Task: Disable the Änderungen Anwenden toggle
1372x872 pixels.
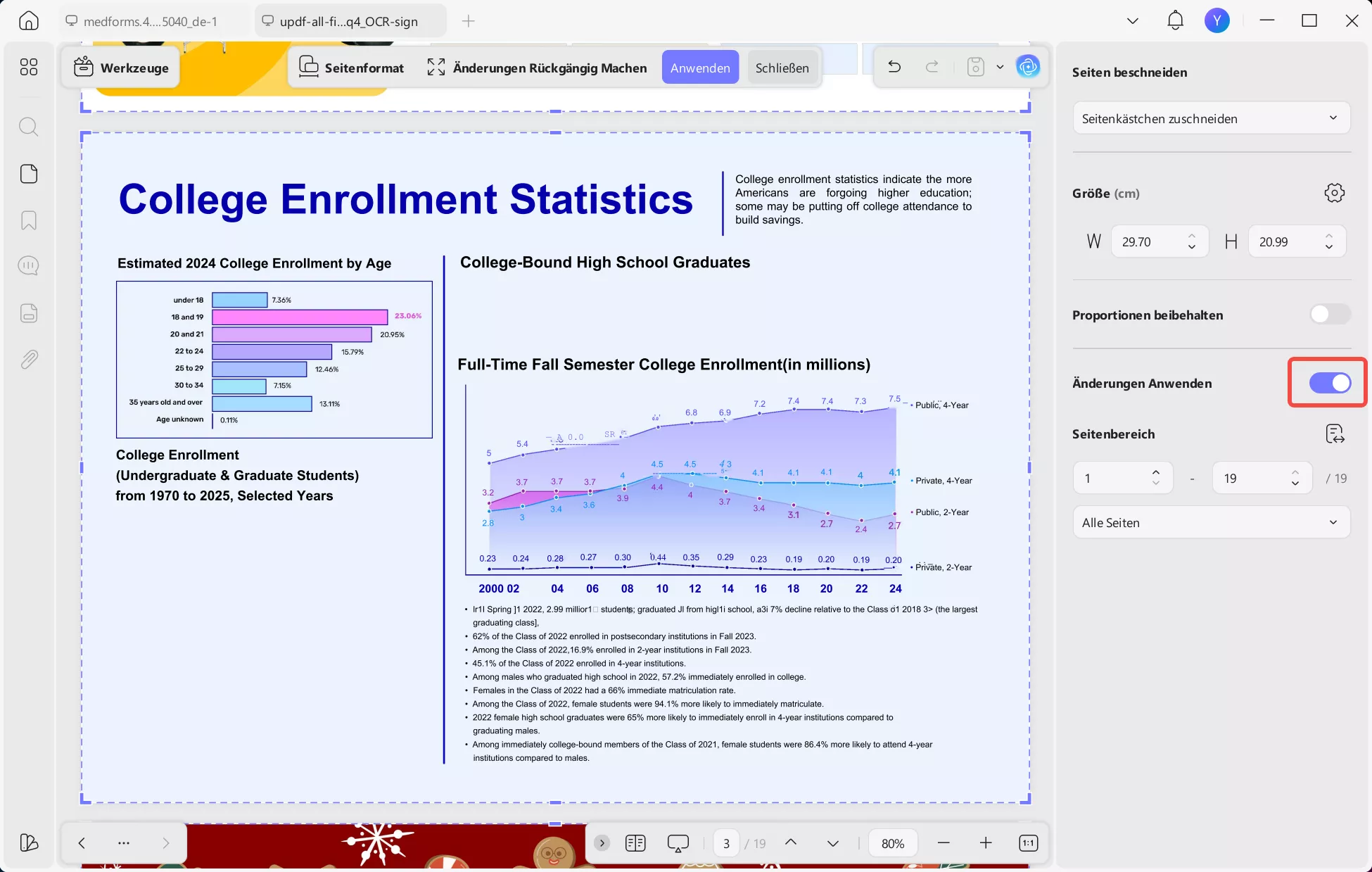Action: coord(1329,383)
